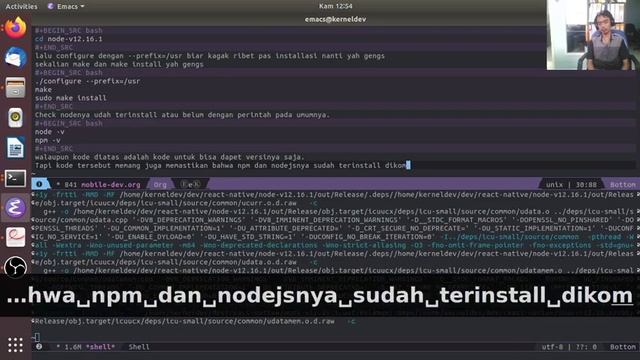
Task: Click the Org major mode label
Action: point(160,184)
